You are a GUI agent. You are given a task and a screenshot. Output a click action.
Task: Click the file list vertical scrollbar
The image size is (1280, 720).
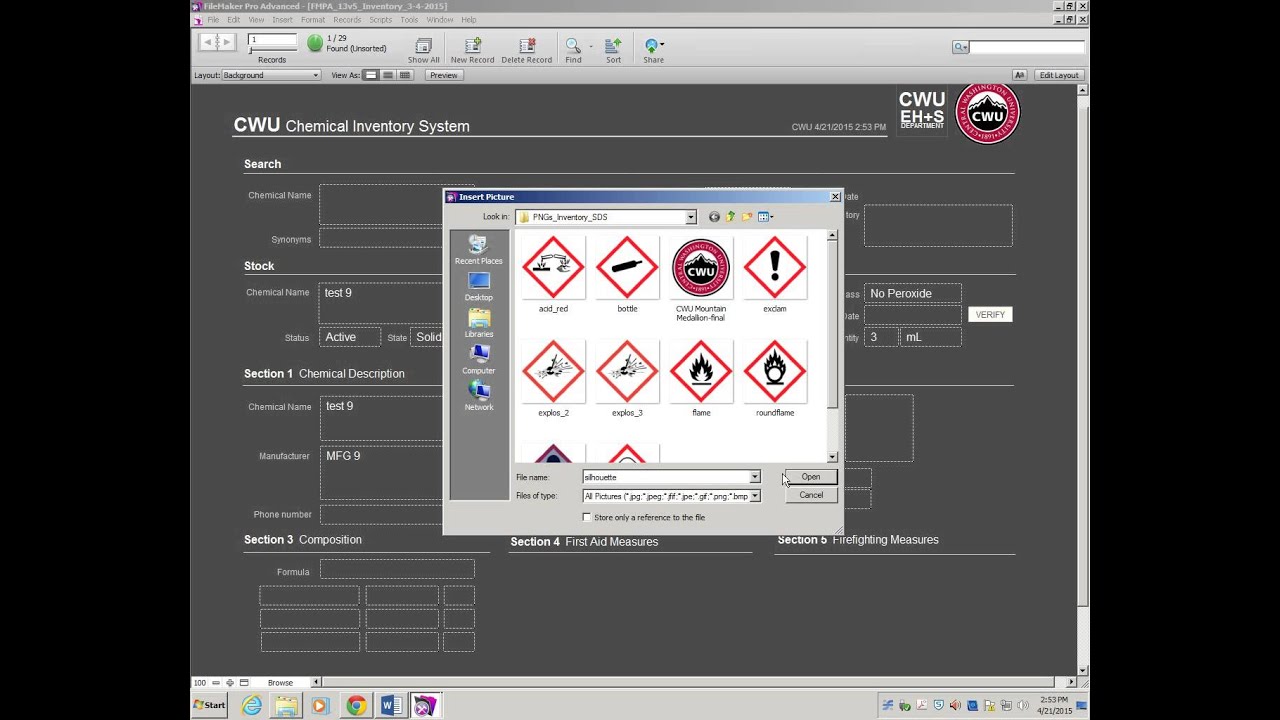[832, 346]
